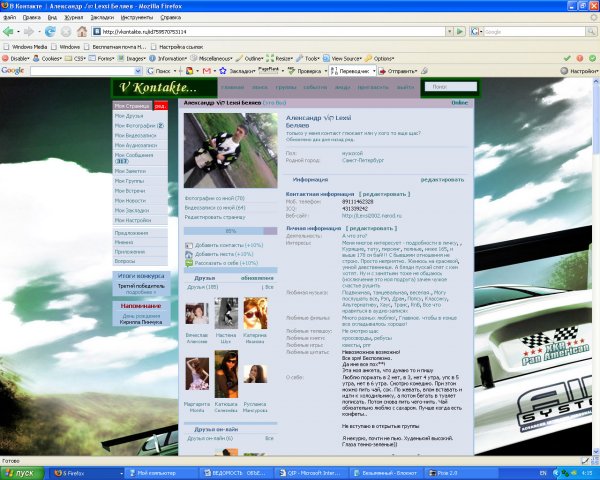Viewport: 600px width, 480px height.
Task: Click the Windows Media bookmark
Action: pos(25,47)
